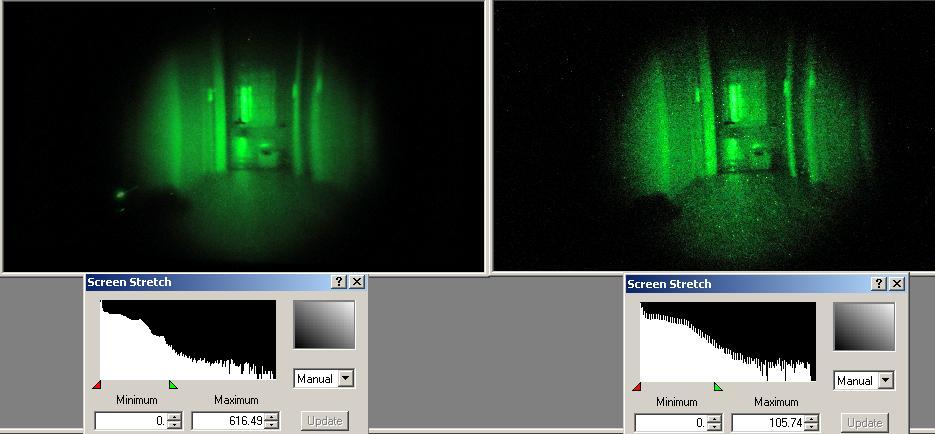Click the Maximum field showing 105.74
This screenshot has height=434, width=935.
click(x=768, y=423)
